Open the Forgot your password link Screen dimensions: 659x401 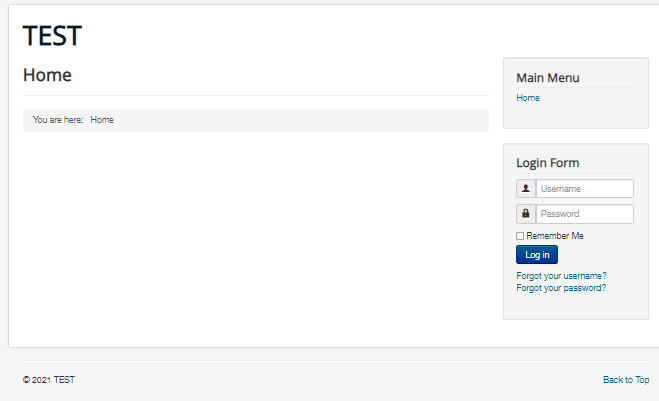pyautogui.click(x=561, y=288)
